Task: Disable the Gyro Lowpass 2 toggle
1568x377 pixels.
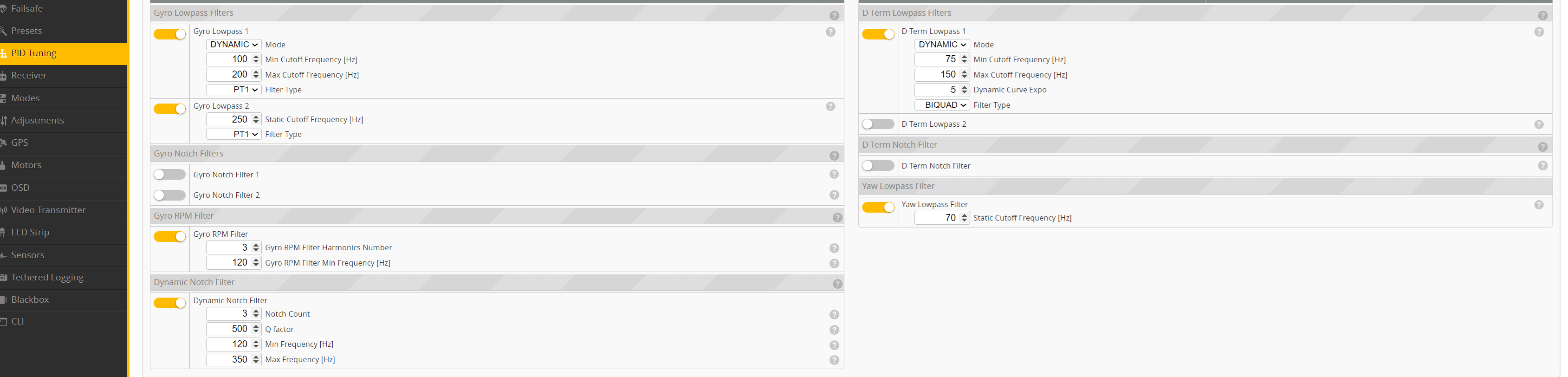Action: tap(170, 109)
